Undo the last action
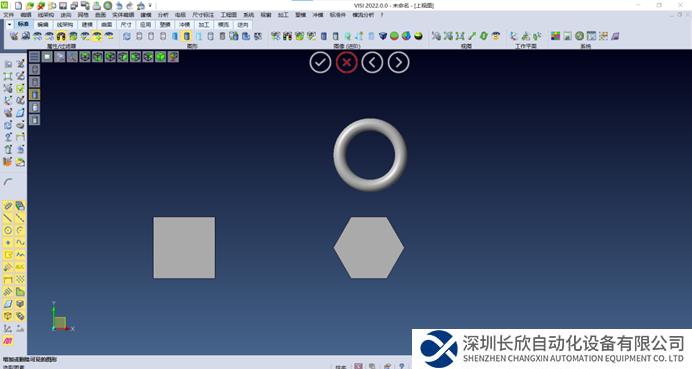 (x=119, y=6)
